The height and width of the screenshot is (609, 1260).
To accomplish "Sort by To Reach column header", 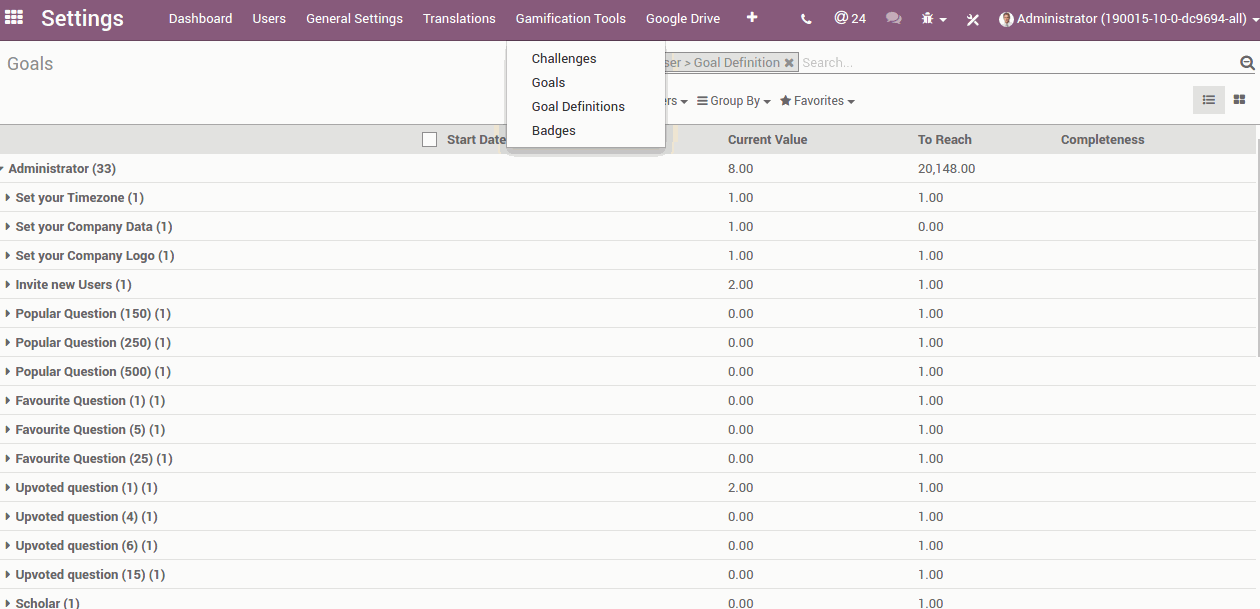I will [945, 140].
